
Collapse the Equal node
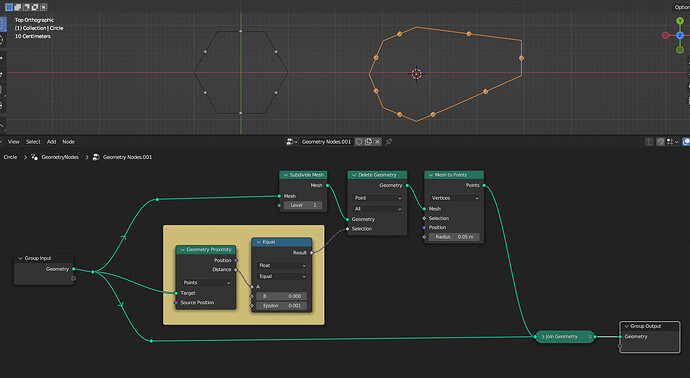(x=258, y=242)
